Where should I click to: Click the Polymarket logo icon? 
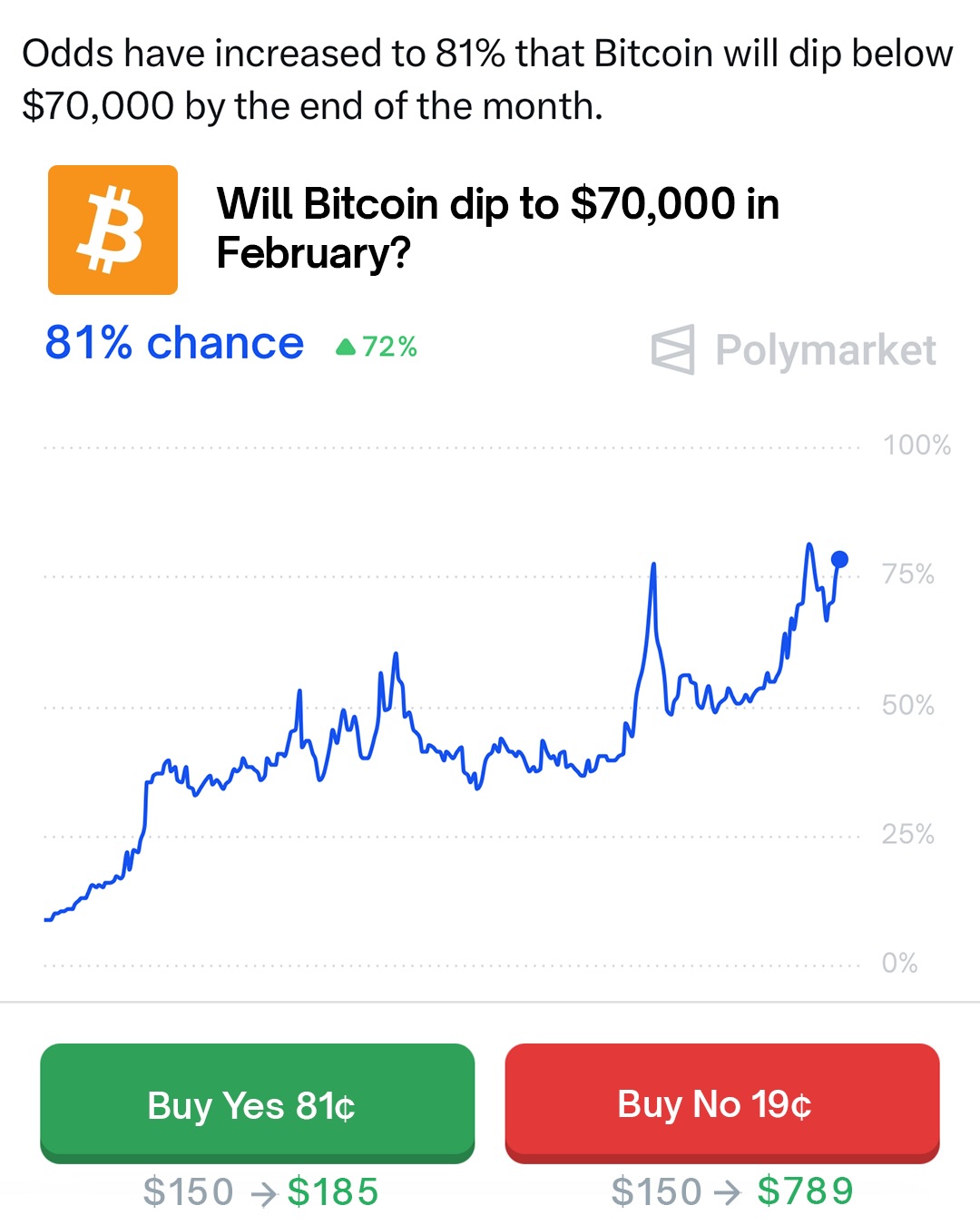(x=673, y=349)
